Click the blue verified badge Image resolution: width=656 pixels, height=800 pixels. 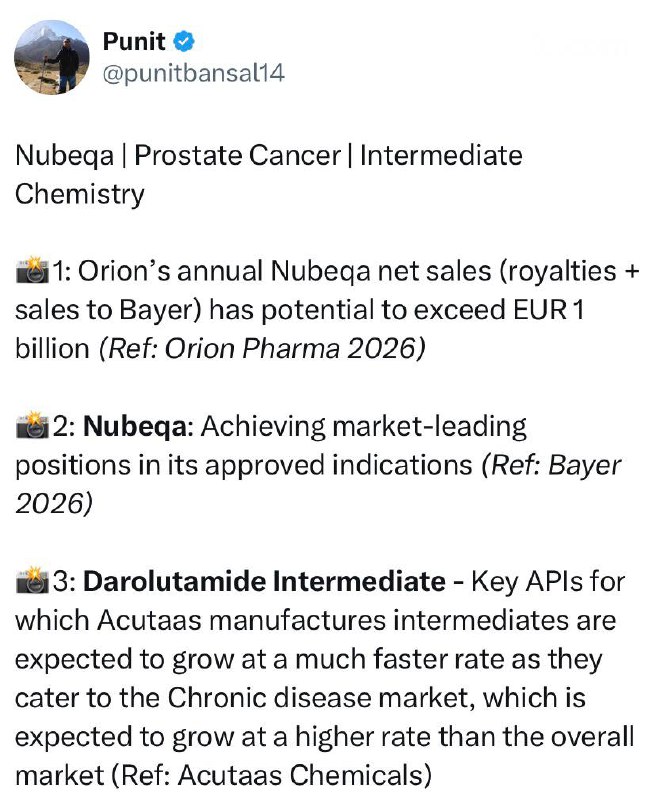185,43
